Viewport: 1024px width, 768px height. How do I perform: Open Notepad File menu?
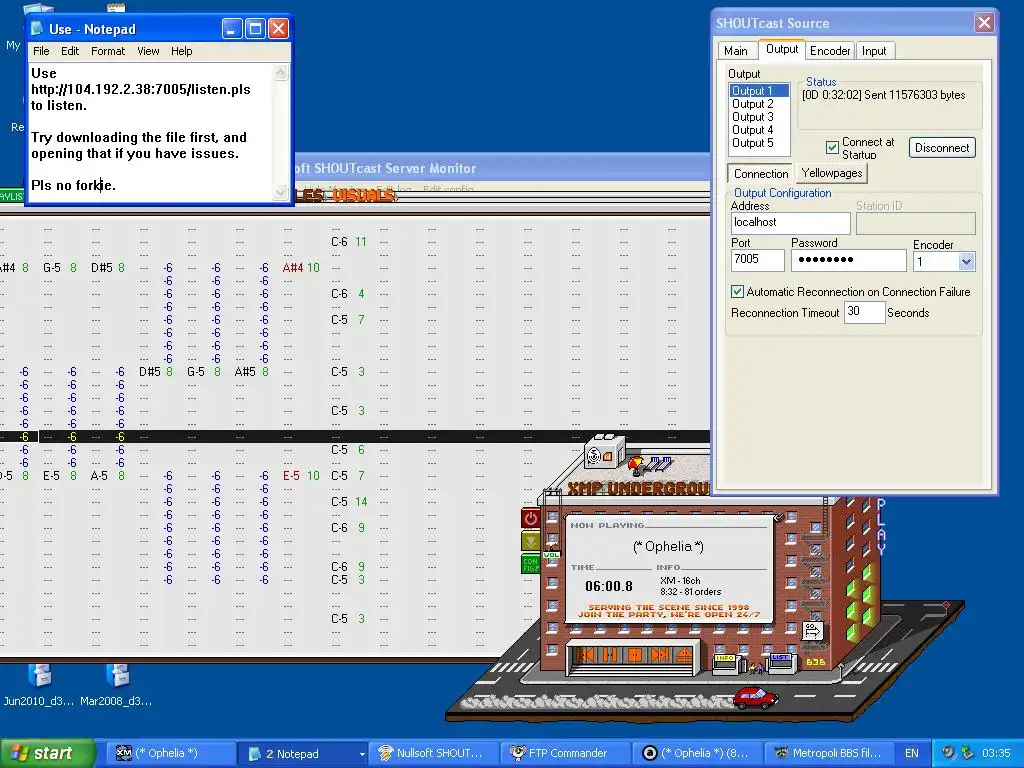tap(40, 51)
